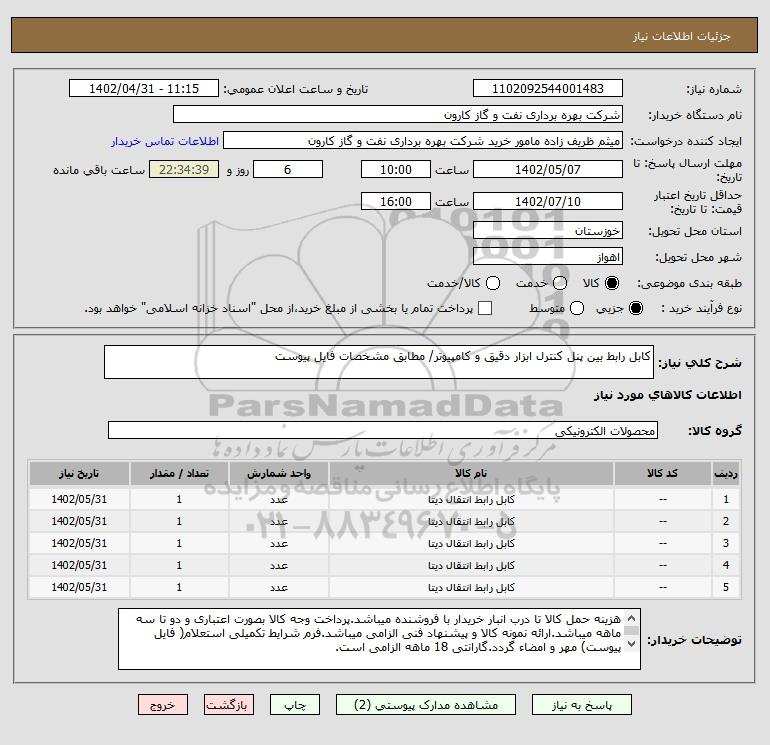Click the ردیف column header
Image resolution: width=770 pixels, height=745 pixels.
(726, 473)
